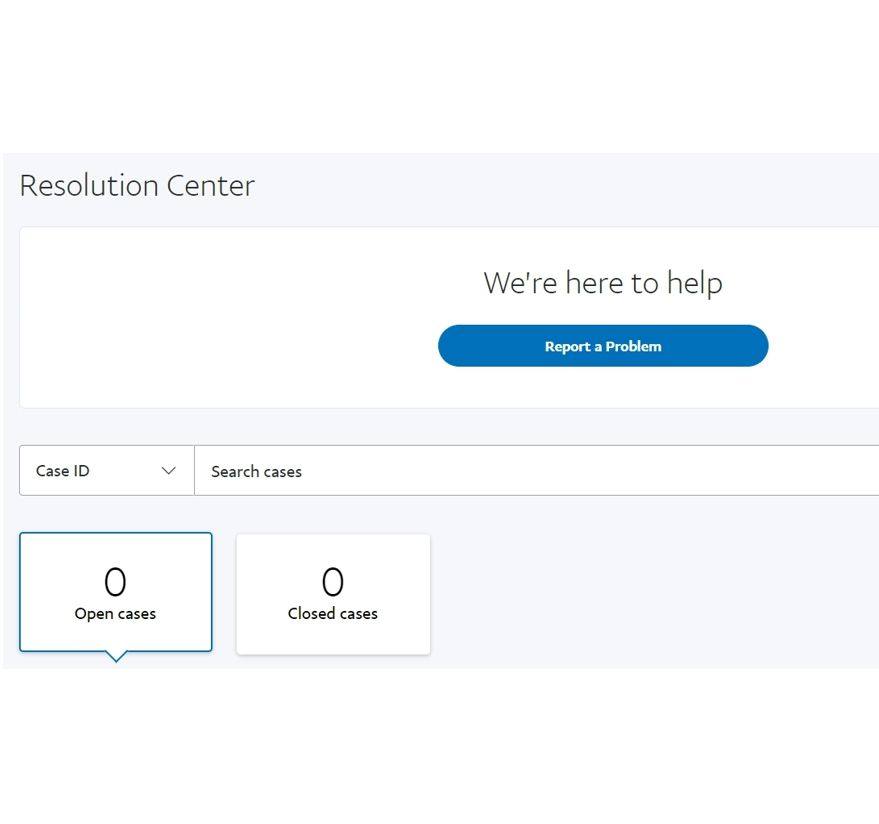This screenshot has height=824, width=879.
Task: Switch to the Closed cases tab card
Action: [x=333, y=594]
